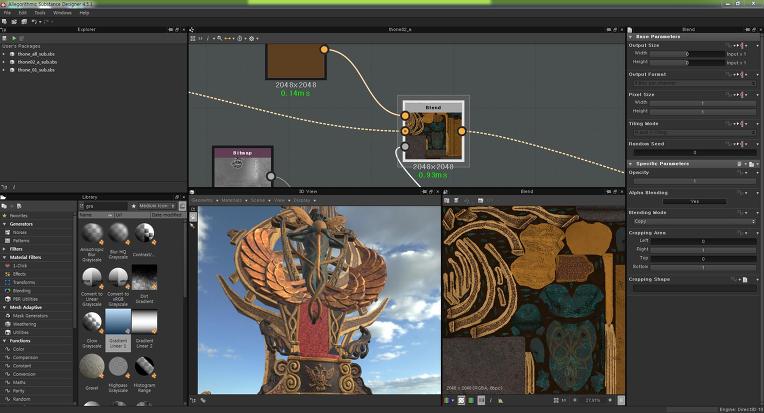Click the favorites star icon beside search
Image resolution: width=764 pixels, height=413 pixels.
click(133, 206)
